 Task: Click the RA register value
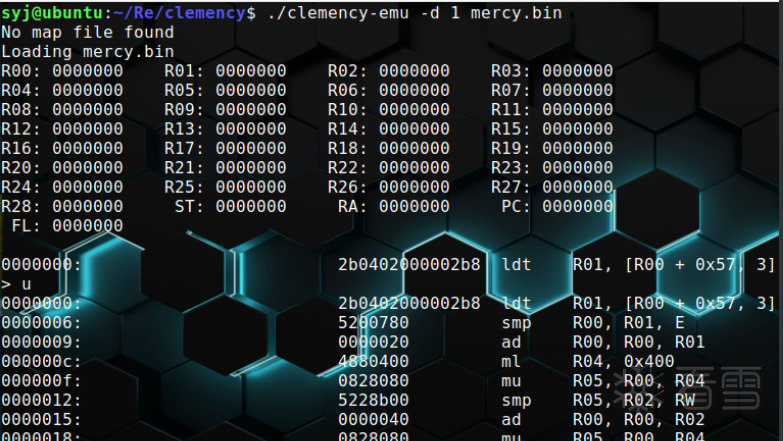pos(414,207)
